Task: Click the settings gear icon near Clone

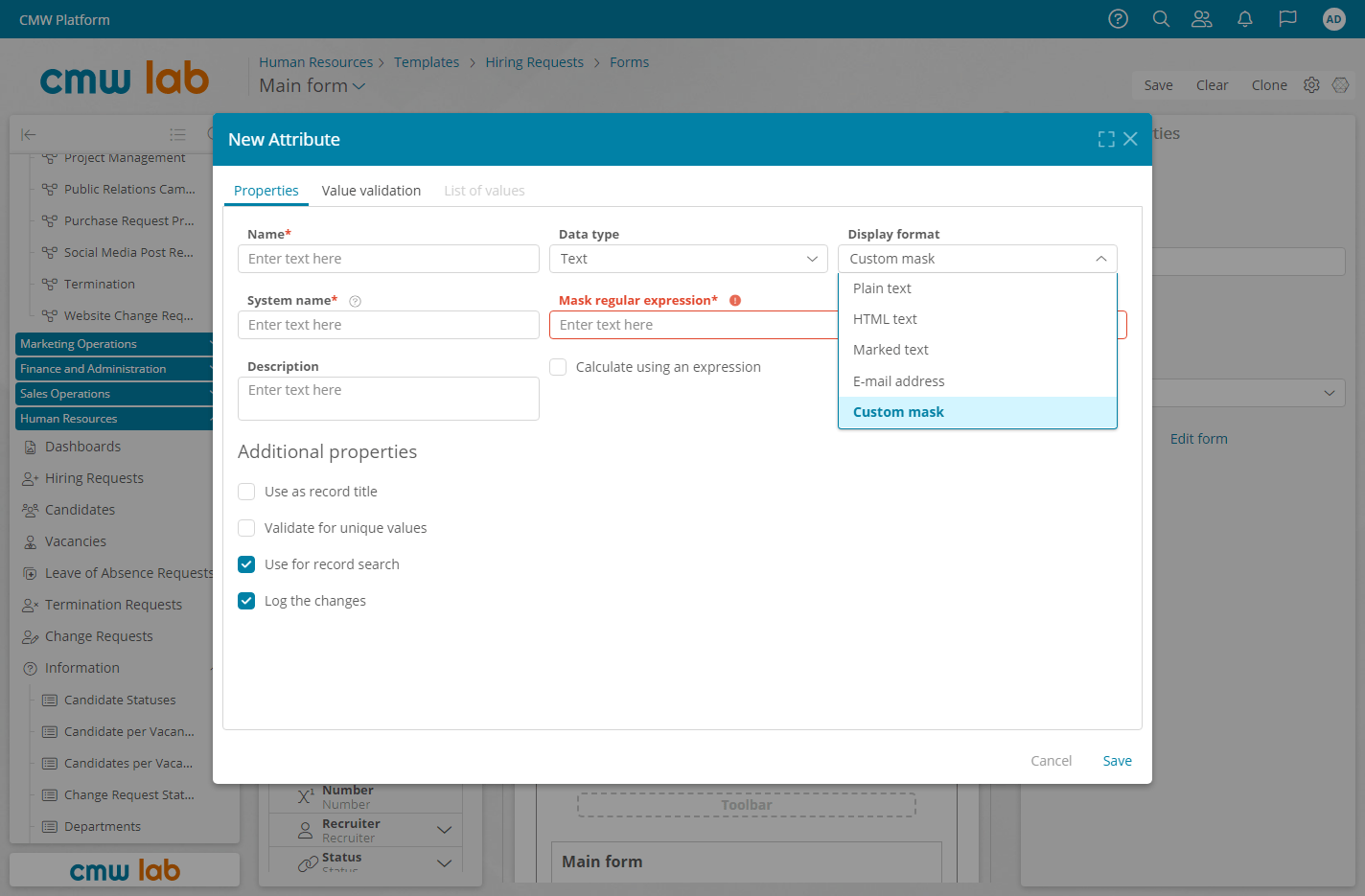Action: [x=1311, y=85]
